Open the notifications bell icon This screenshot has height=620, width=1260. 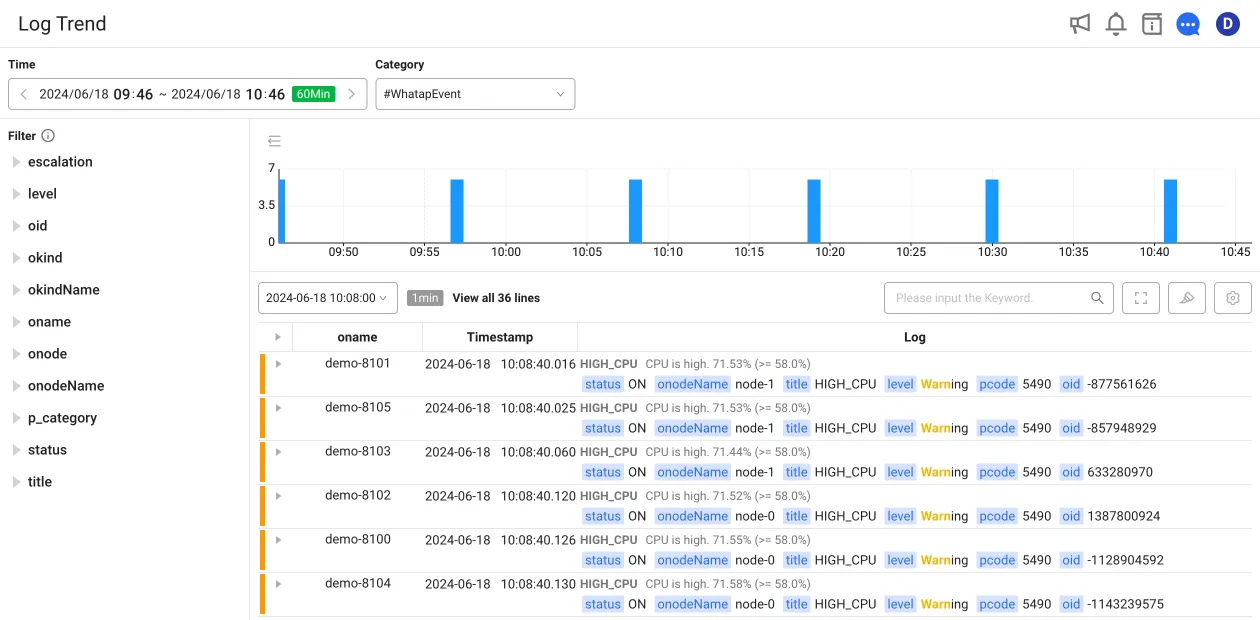point(1116,24)
